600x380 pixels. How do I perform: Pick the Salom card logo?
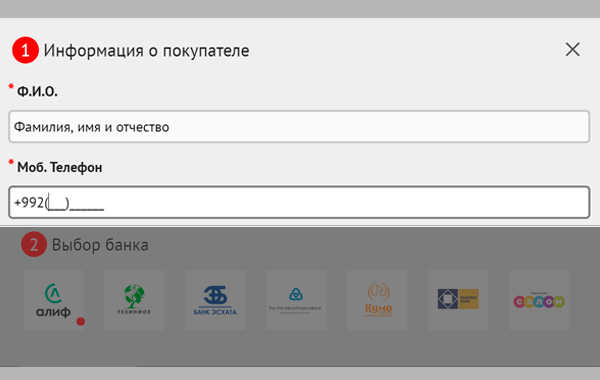tap(539, 300)
